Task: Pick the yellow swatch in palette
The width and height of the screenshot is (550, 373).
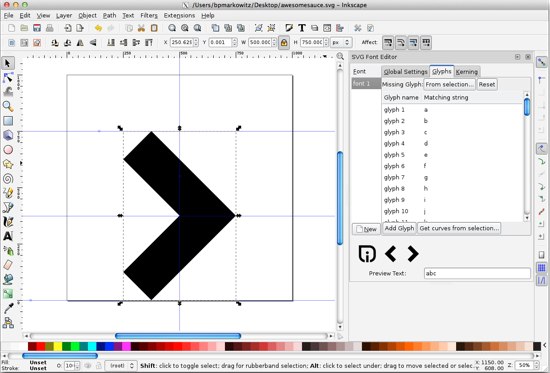Action: [58, 347]
